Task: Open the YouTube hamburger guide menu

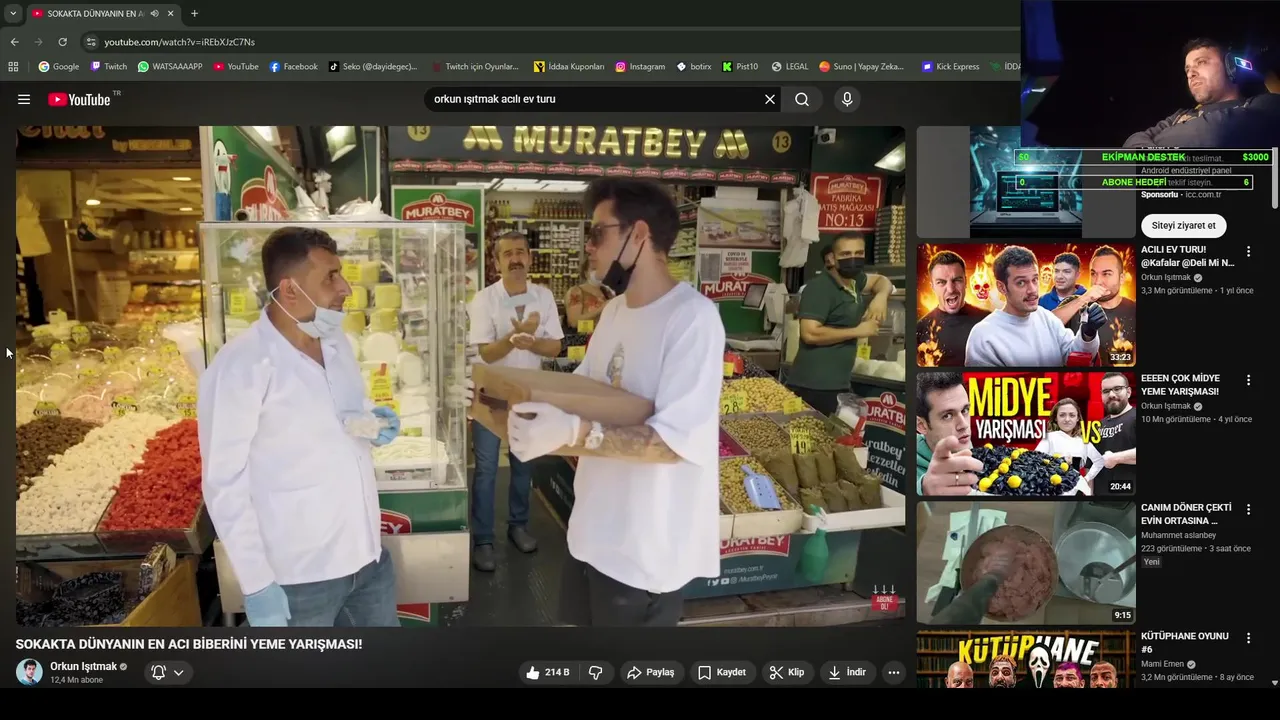Action: [24, 99]
